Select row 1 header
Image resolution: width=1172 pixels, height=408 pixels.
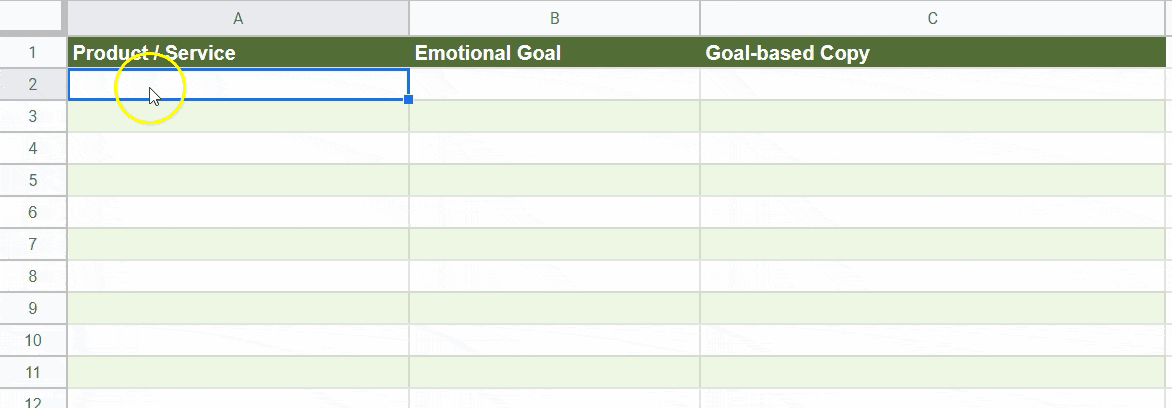(x=33, y=52)
